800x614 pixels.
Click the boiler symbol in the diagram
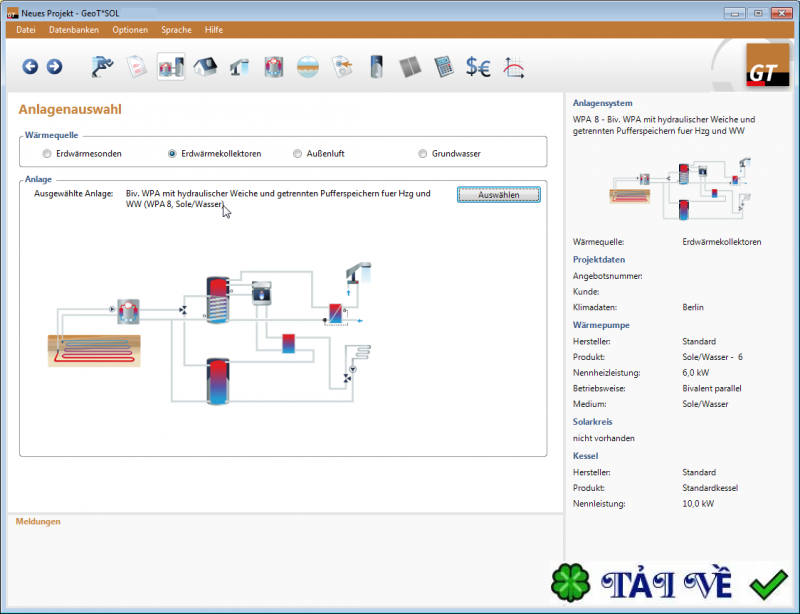(x=262, y=293)
